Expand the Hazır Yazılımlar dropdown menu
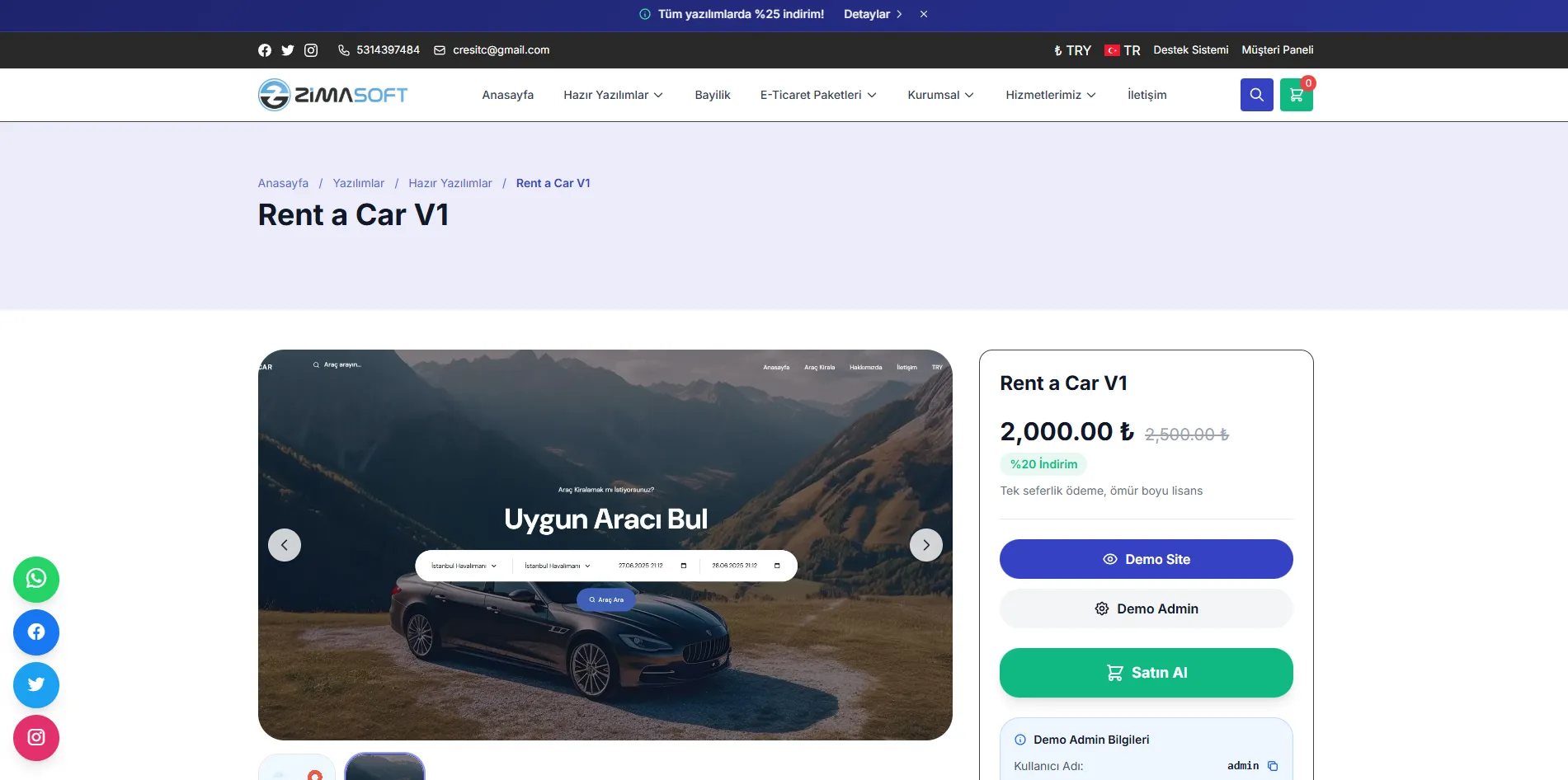 (613, 95)
